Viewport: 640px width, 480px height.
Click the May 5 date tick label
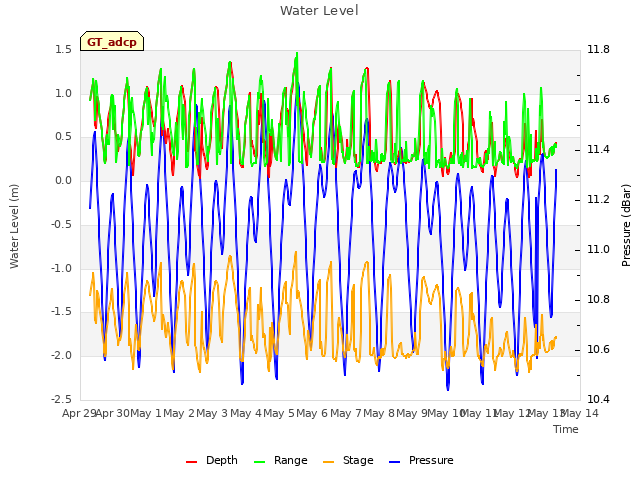coord(279,413)
